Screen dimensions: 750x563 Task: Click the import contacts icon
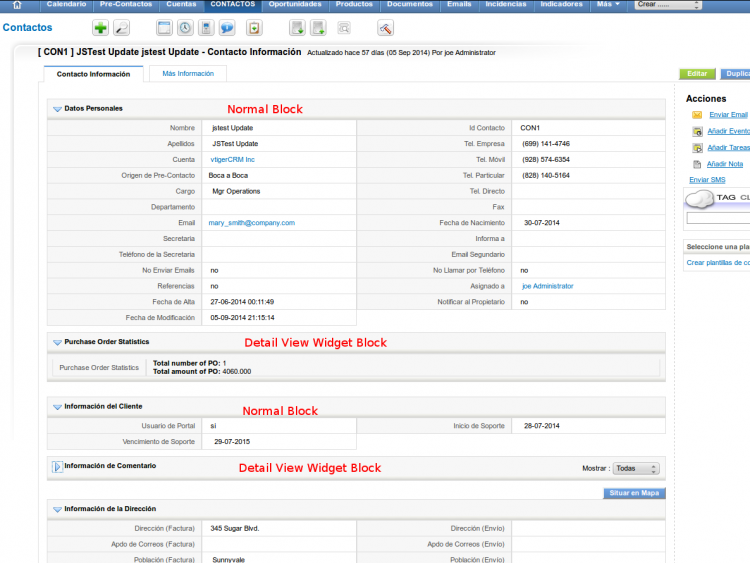(x=297, y=28)
